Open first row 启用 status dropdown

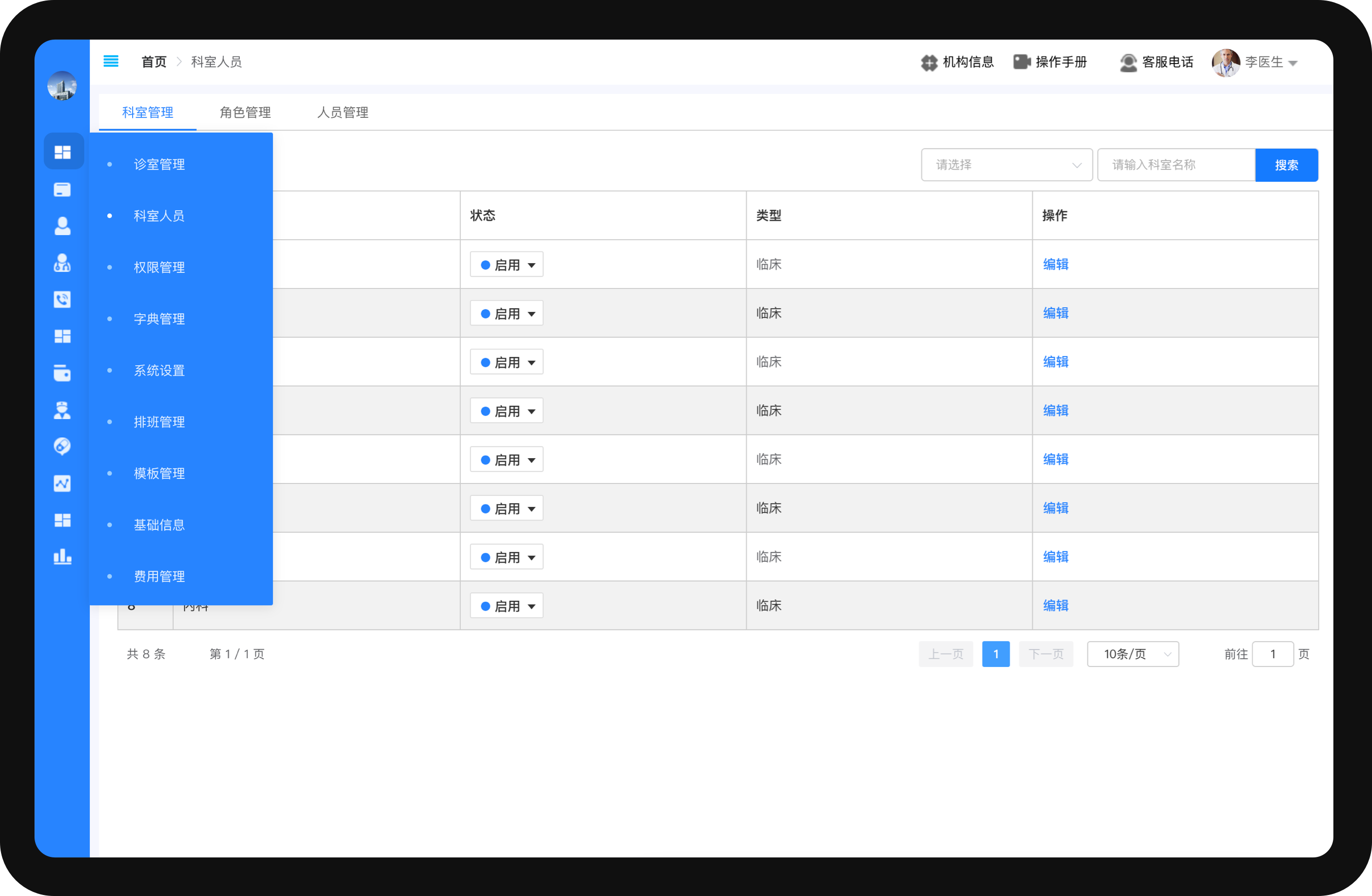point(506,265)
